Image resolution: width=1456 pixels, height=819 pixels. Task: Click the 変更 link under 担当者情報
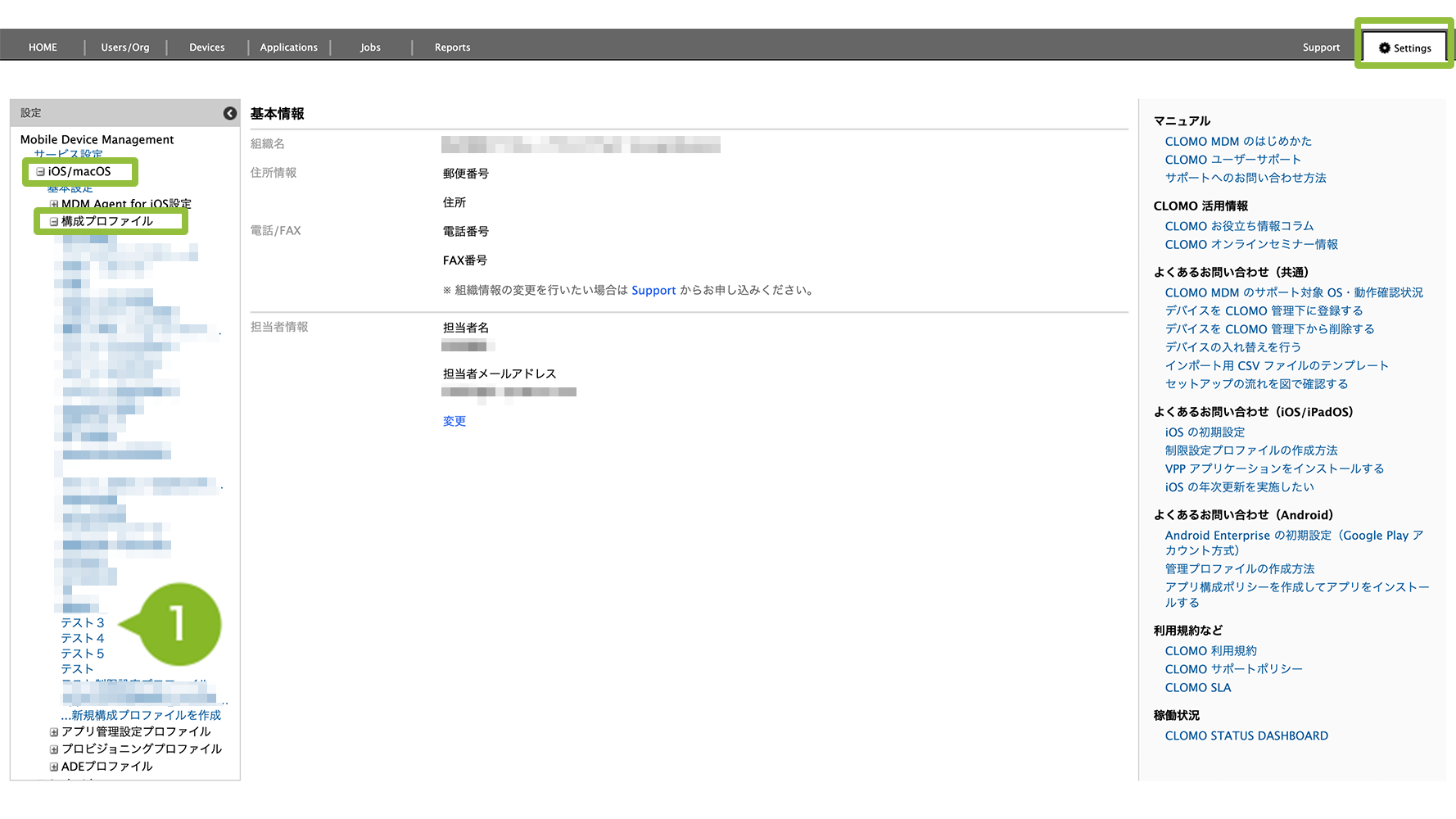(454, 421)
